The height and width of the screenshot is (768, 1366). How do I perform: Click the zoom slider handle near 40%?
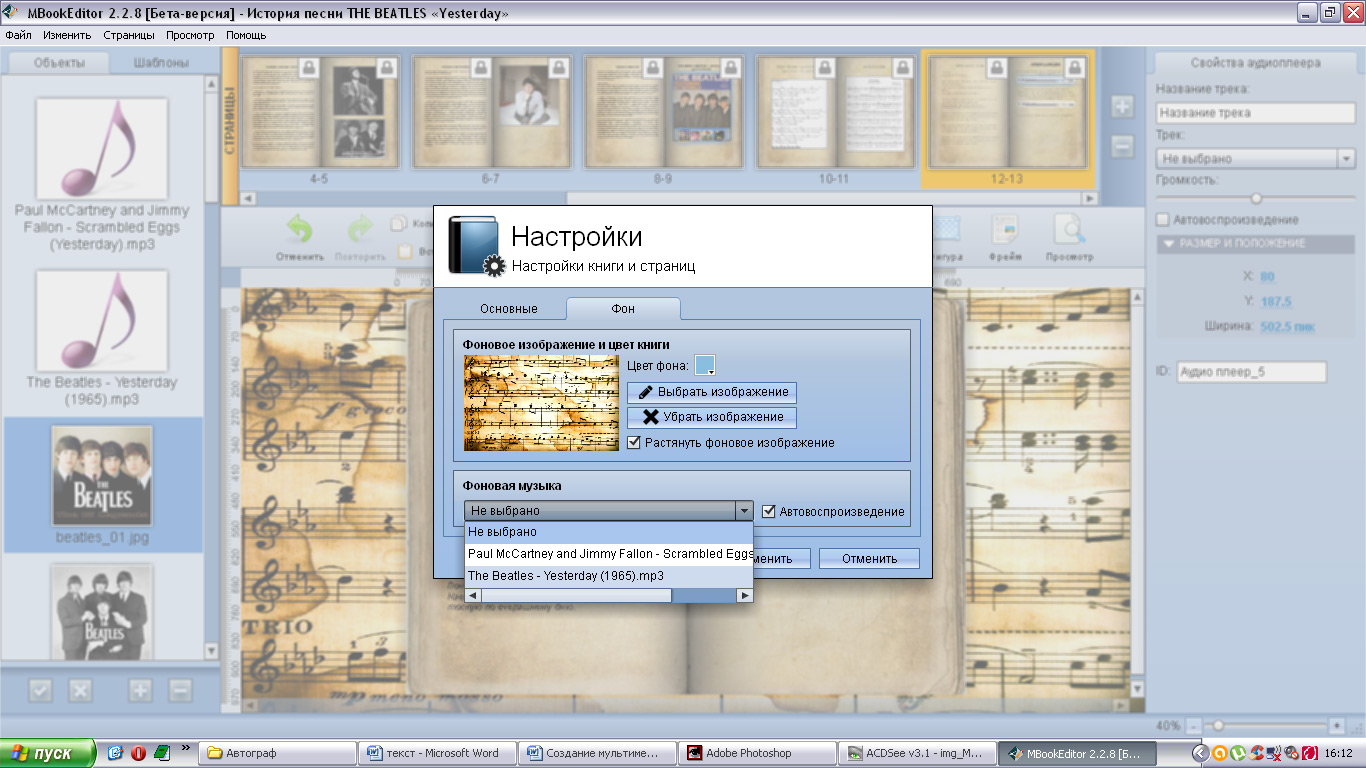coord(1218,726)
